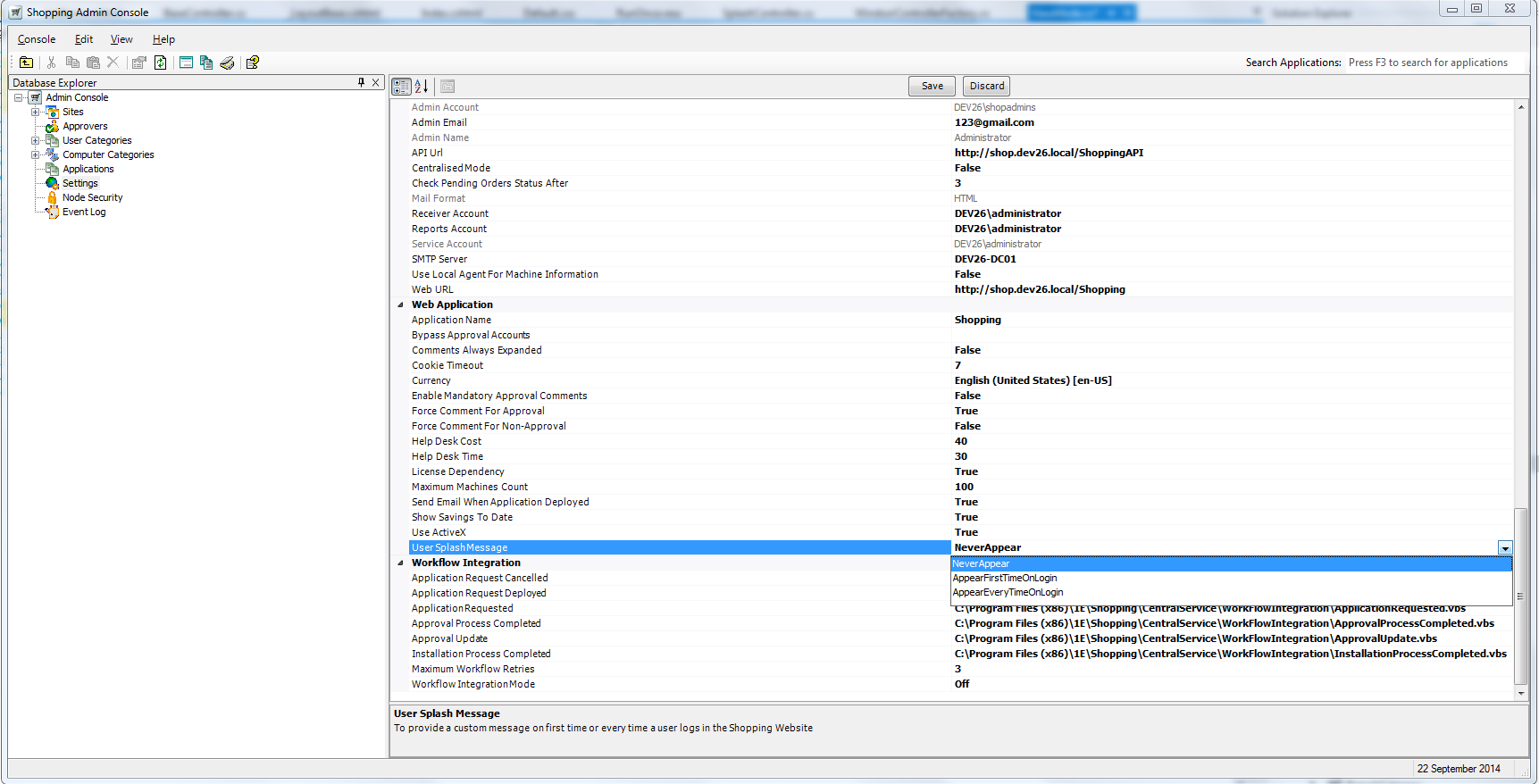The image size is (1539, 784).
Task: Choose AppearFirstTimeOnLogin from the dropdown list
Action: (1005, 578)
